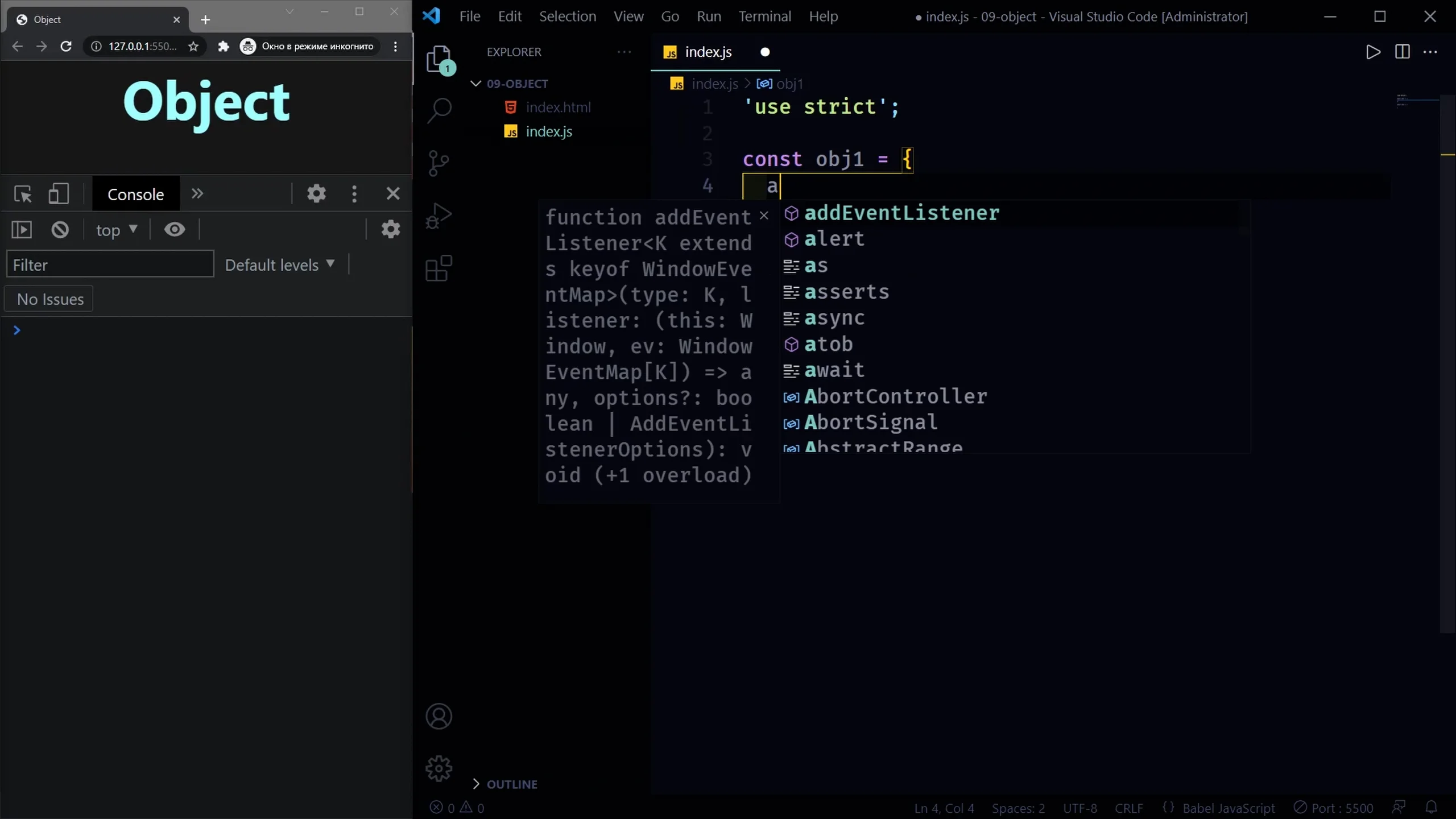The height and width of the screenshot is (819, 1456).
Task: Open the Default levels dropdown
Action: pos(279,265)
